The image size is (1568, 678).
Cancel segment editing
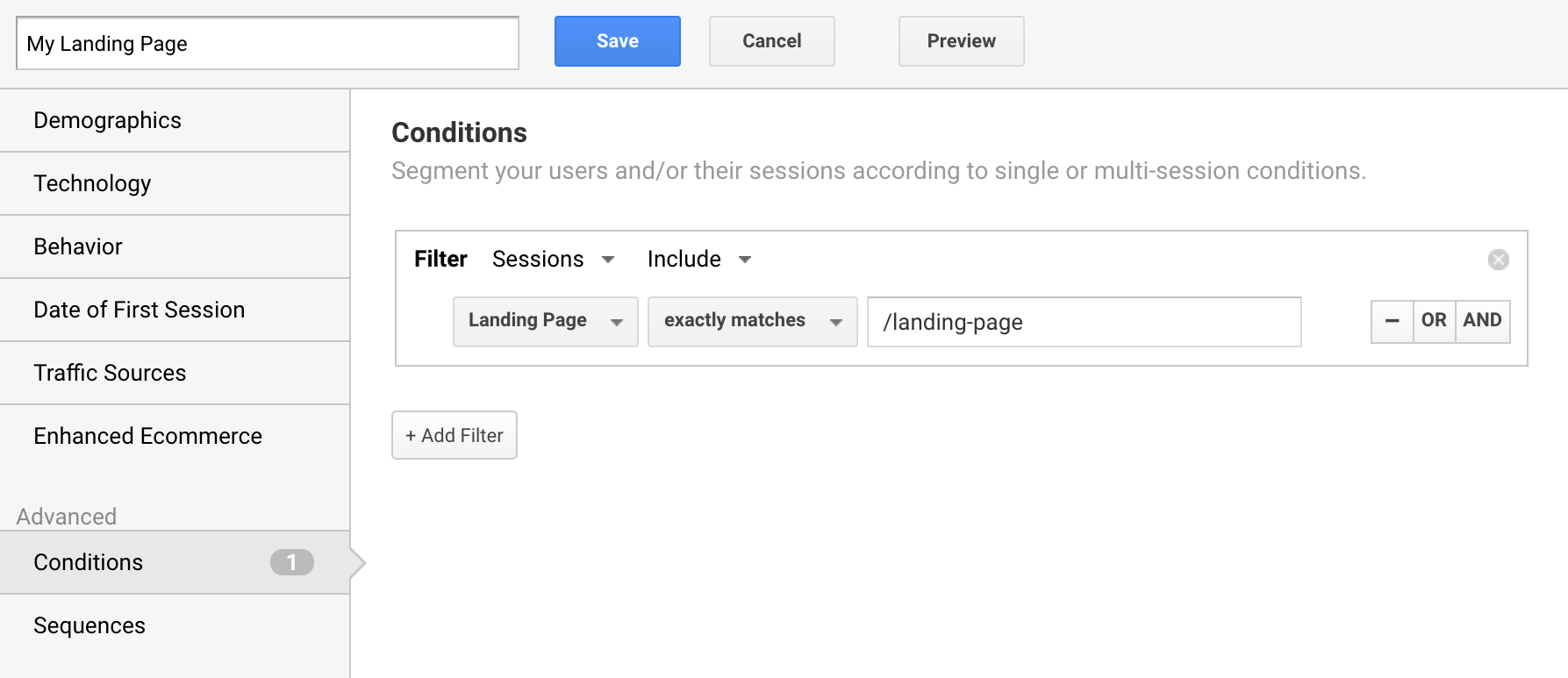coord(771,41)
